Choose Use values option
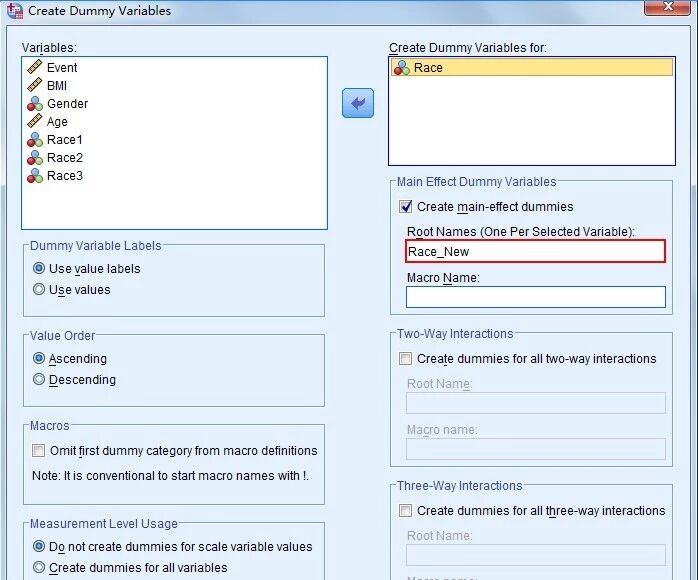Viewport: 698px width, 580px height. tap(72, 289)
